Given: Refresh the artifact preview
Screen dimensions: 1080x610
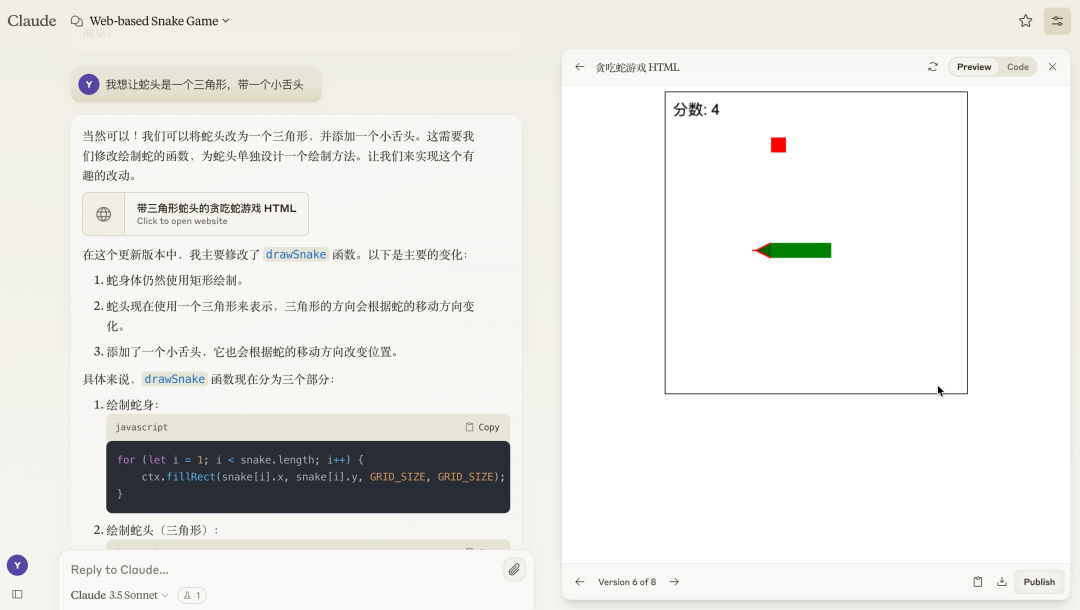Looking at the screenshot, I should pos(933,66).
